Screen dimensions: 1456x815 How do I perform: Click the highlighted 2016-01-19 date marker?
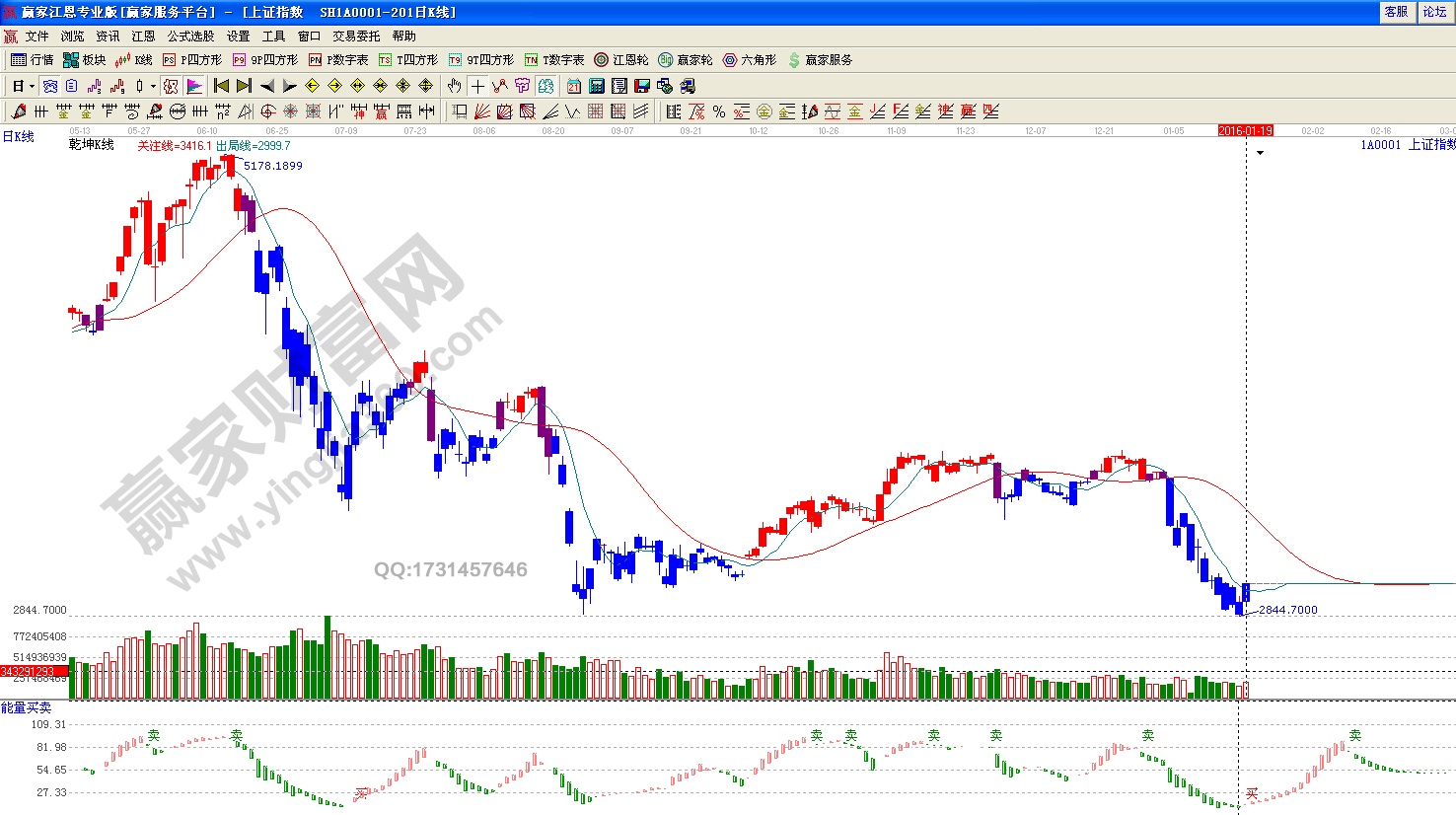click(x=1245, y=130)
